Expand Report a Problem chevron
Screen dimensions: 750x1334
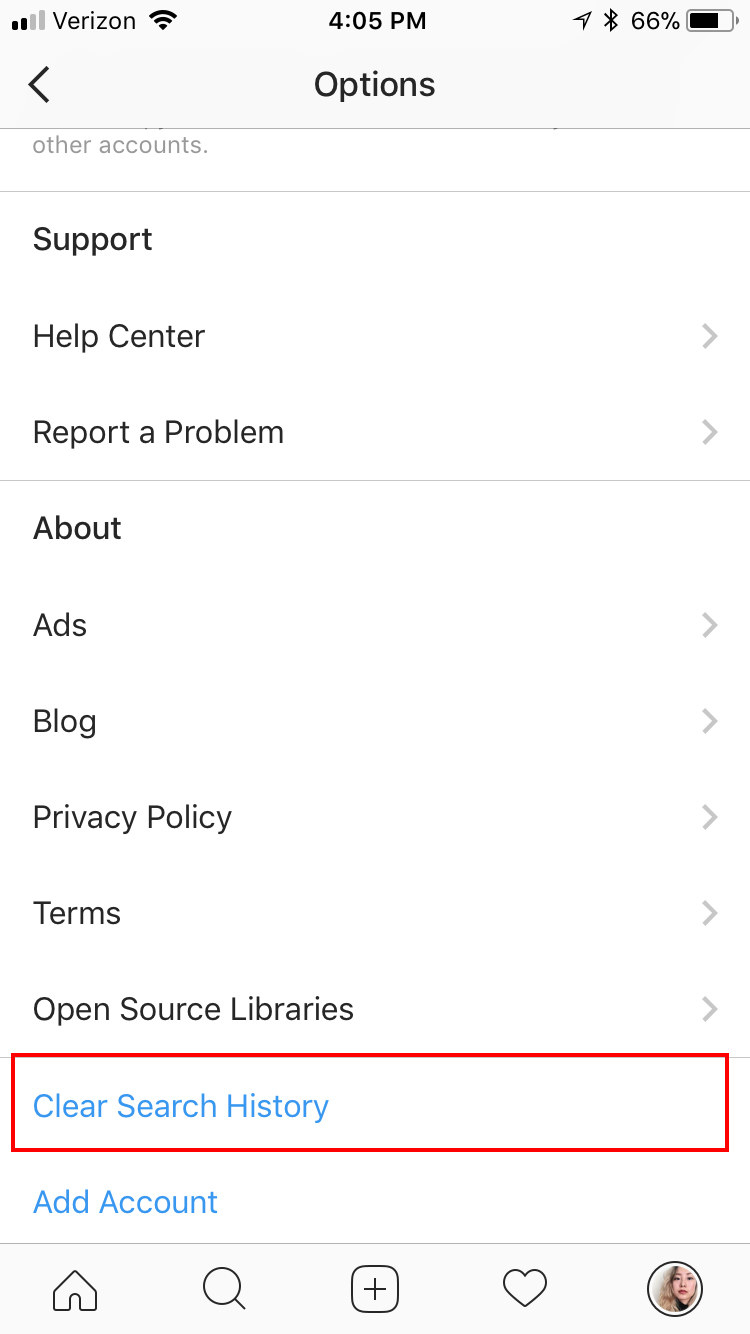click(709, 432)
